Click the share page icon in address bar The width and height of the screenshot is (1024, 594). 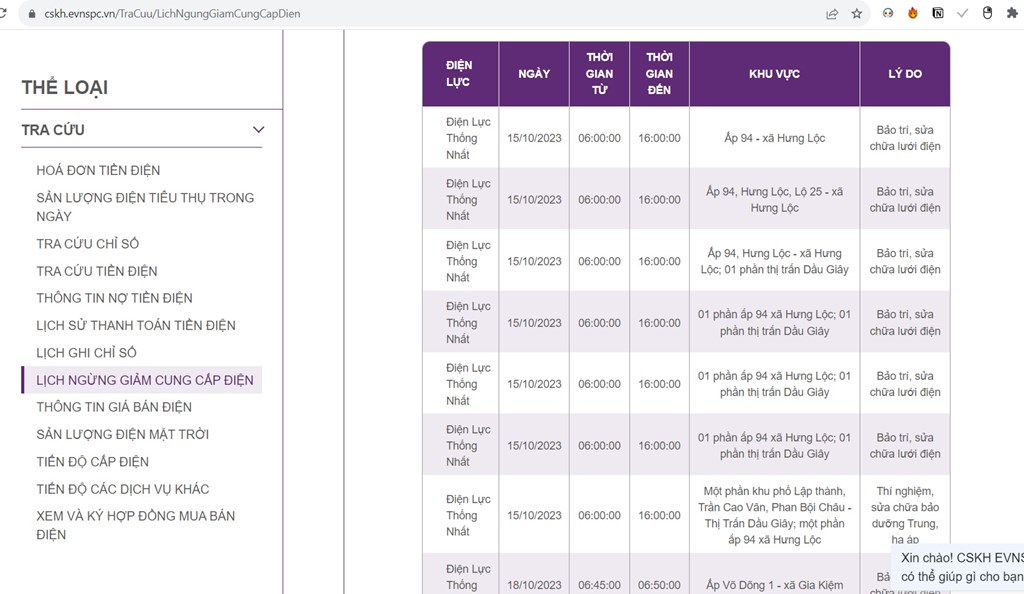tap(832, 14)
